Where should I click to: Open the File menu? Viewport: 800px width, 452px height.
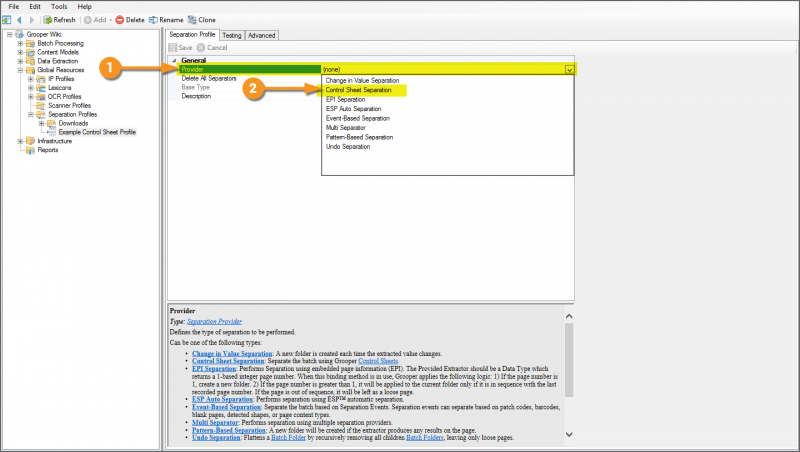coord(14,7)
